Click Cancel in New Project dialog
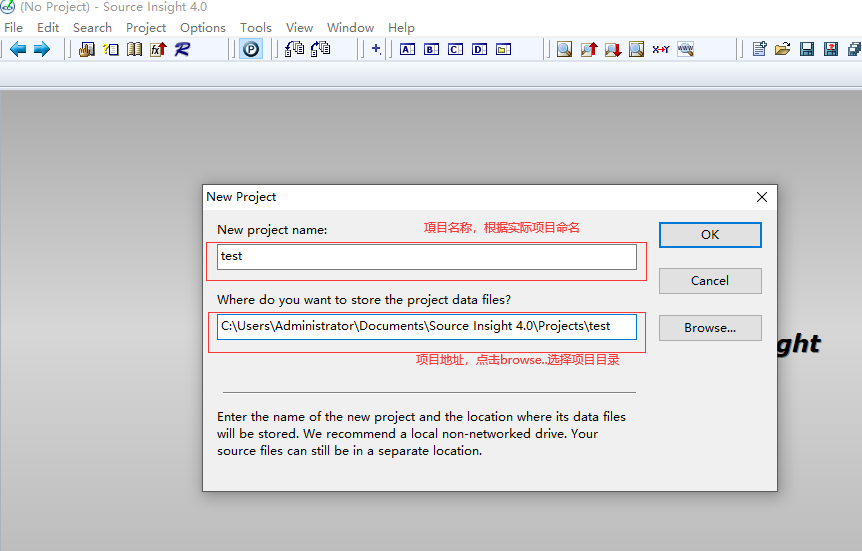862x551 pixels. point(710,281)
